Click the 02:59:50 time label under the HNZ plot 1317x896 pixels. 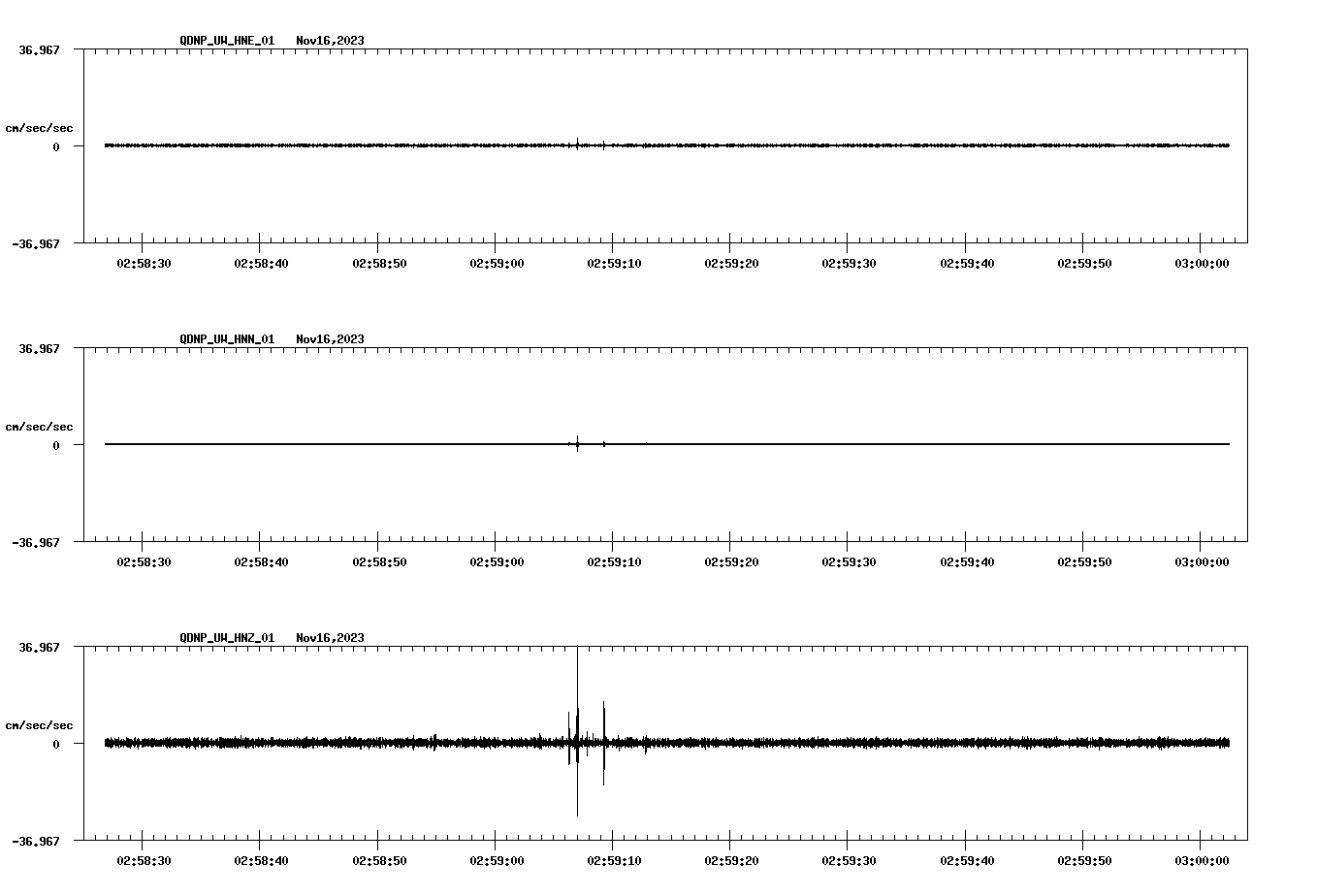pos(1084,860)
